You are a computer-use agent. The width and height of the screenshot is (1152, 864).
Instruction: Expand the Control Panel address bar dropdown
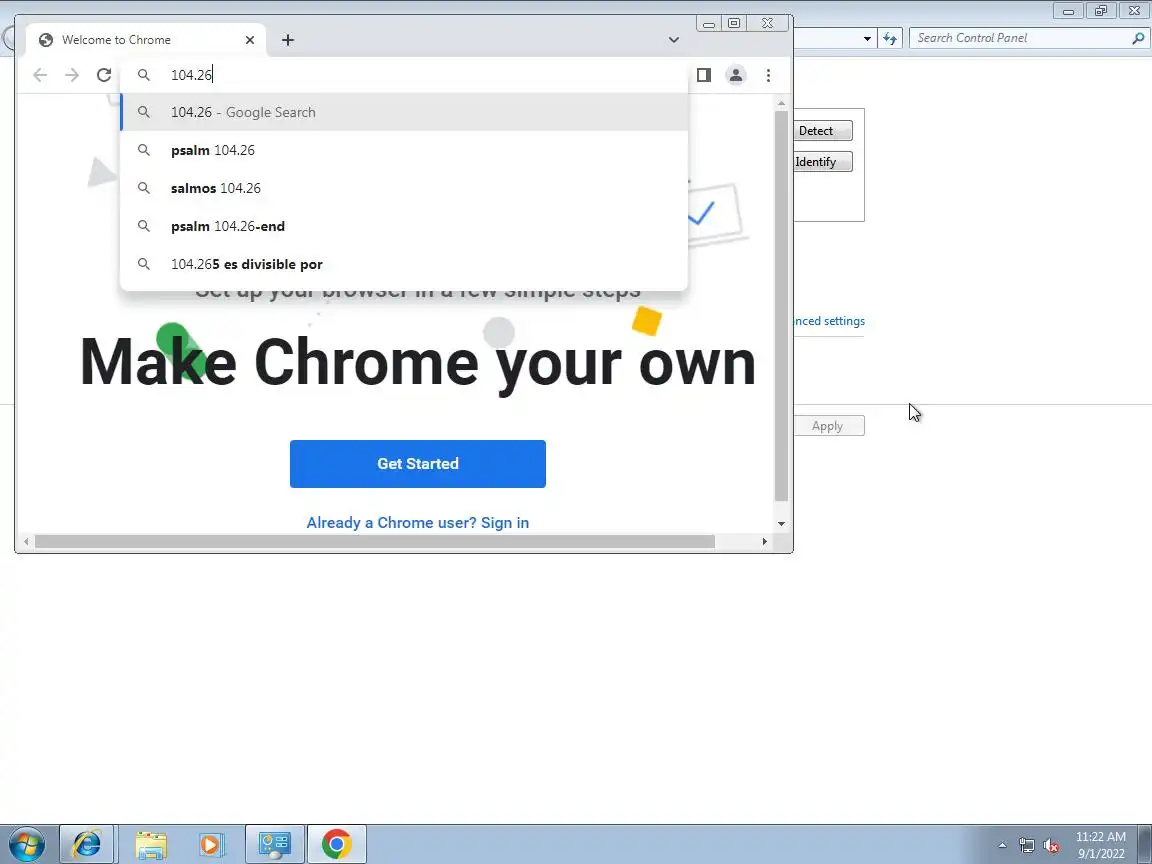pyautogui.click(x=867, y=38)
